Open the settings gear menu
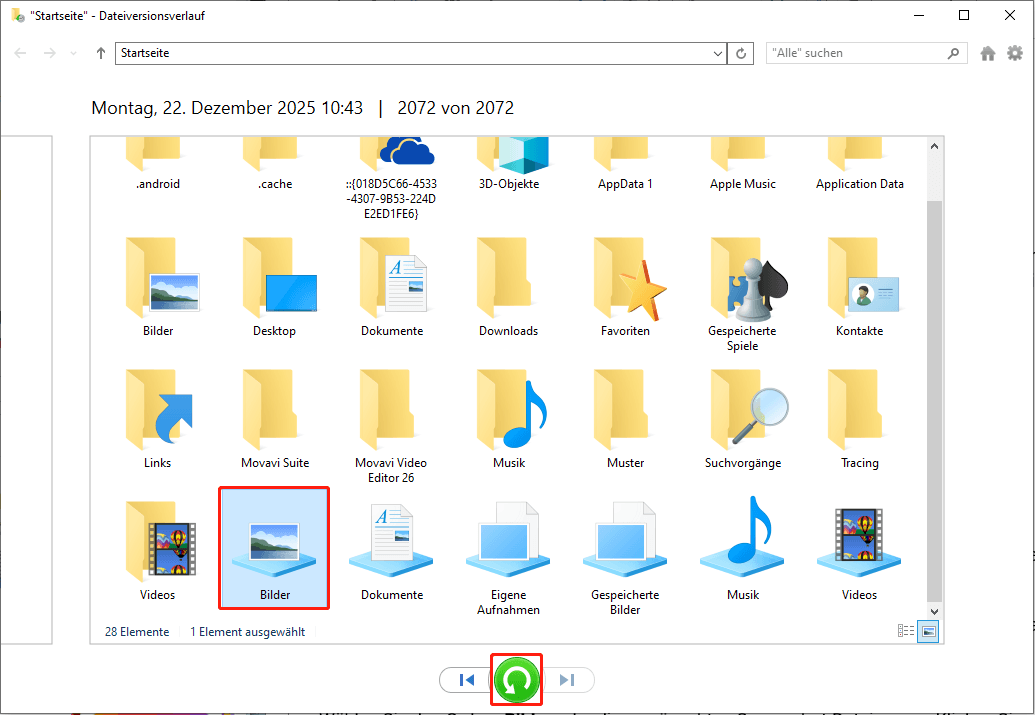 click(1017, 54)
